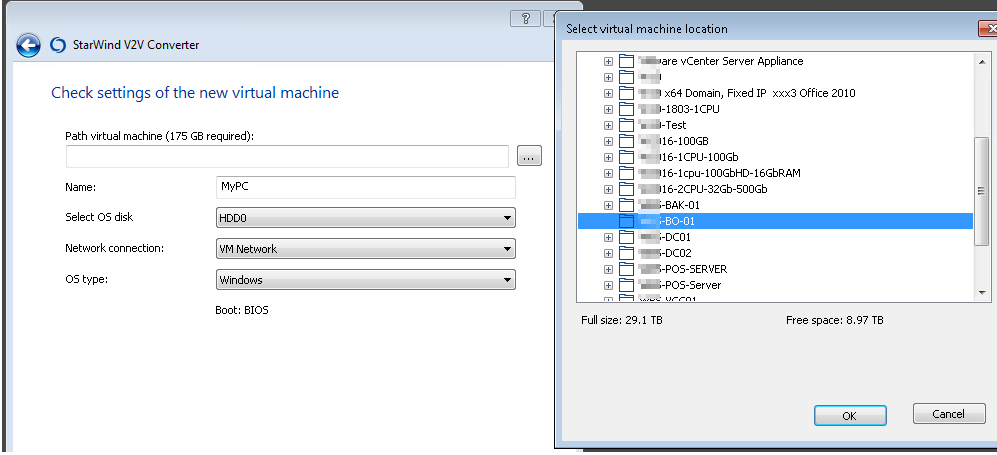Image resolution: width=997 pixels, height=455 pixels.
Task: Expand the -1803-1CPU folder node
Action: point(609,109)
